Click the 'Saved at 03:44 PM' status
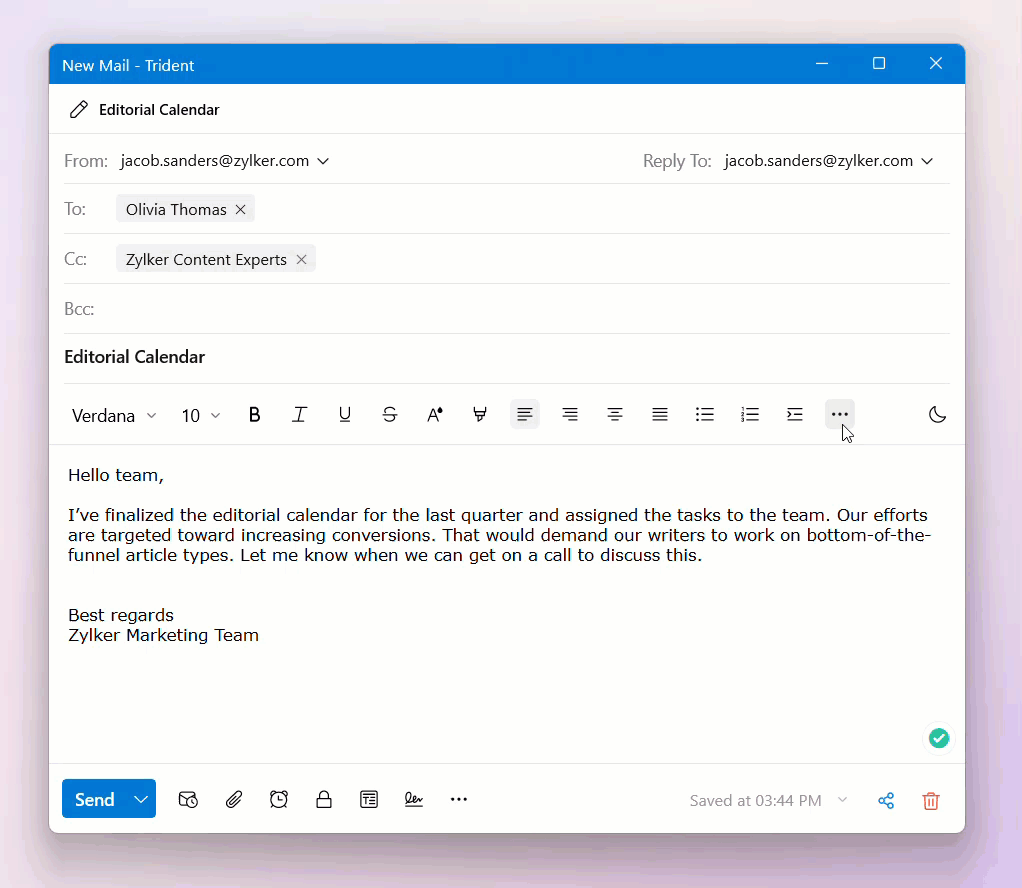Viewport: 1022px width, 888px height. (x=755, y=801)
